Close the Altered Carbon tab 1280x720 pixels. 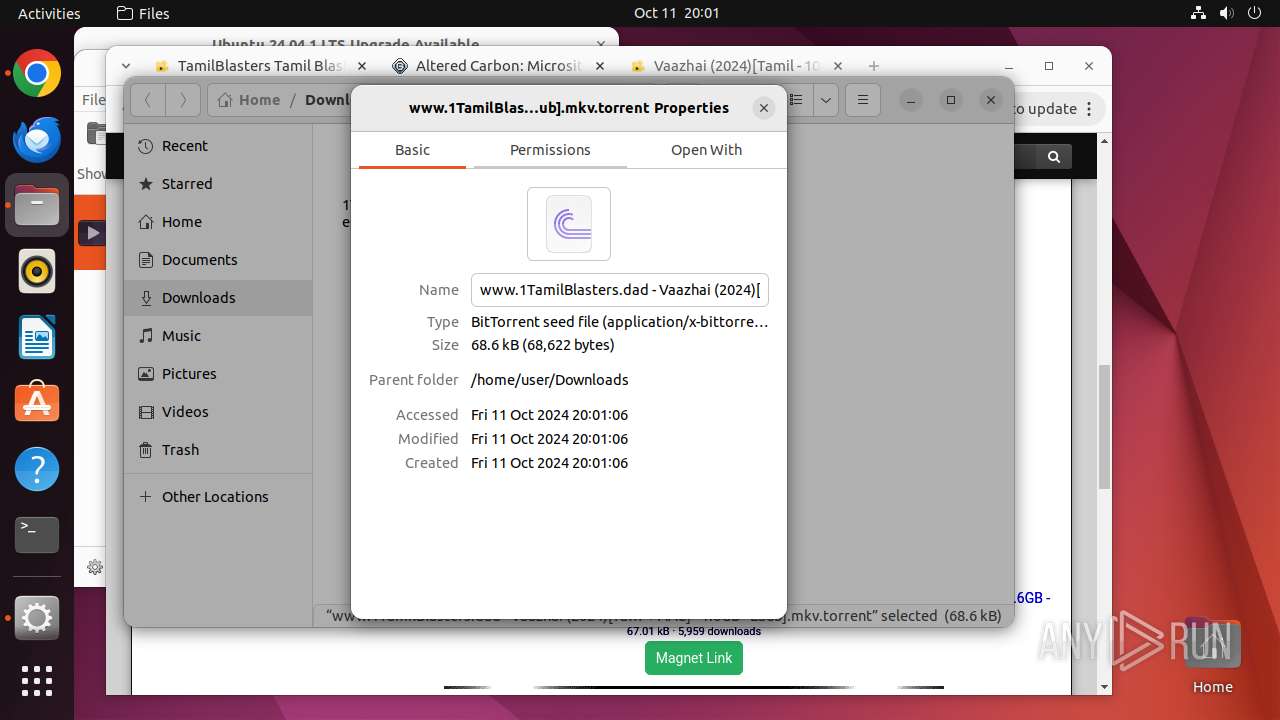point(600,66)
